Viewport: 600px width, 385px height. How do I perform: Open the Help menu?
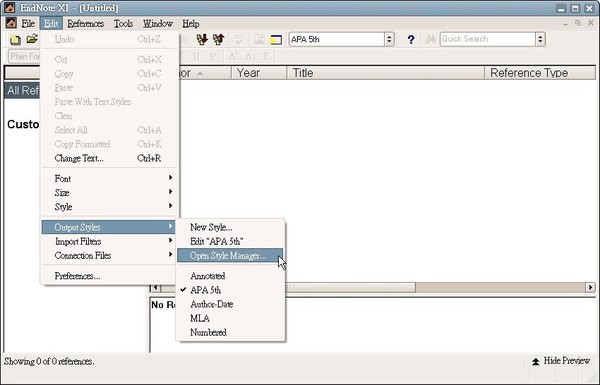coord(191,24)
